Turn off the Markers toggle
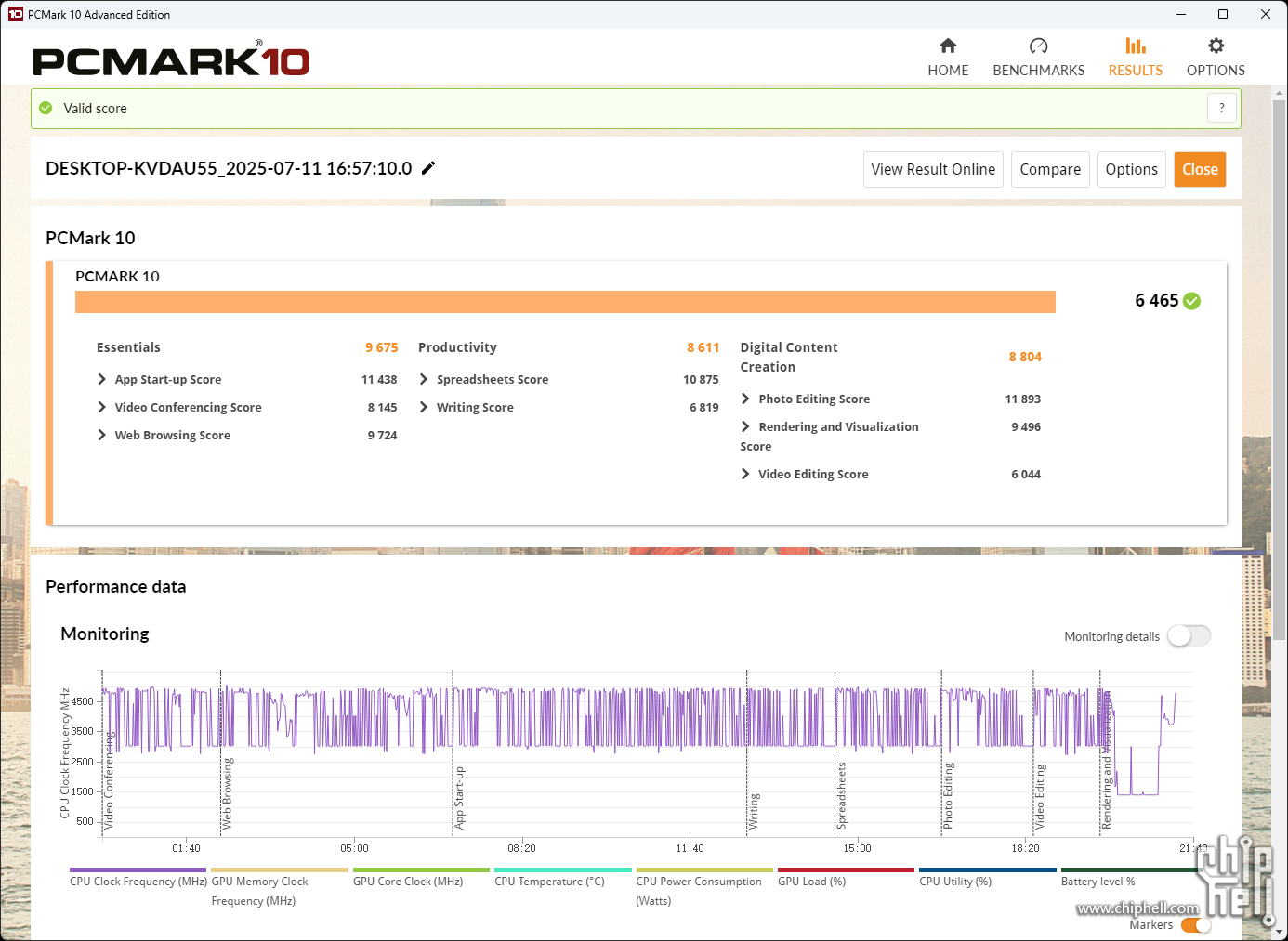The image size is (1288, 941). (1196, 925)
